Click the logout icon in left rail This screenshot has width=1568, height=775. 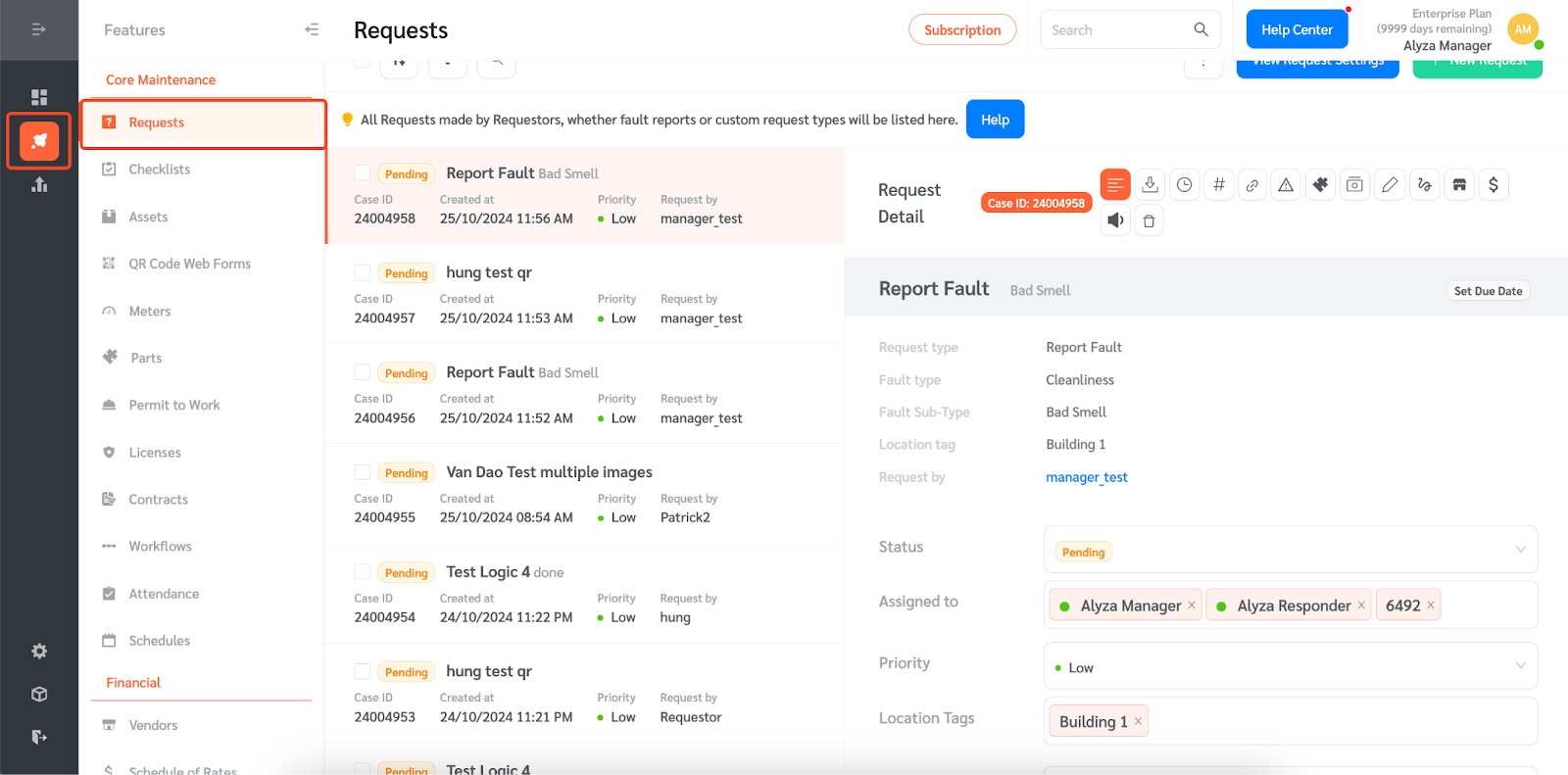[x=39, y=737]
